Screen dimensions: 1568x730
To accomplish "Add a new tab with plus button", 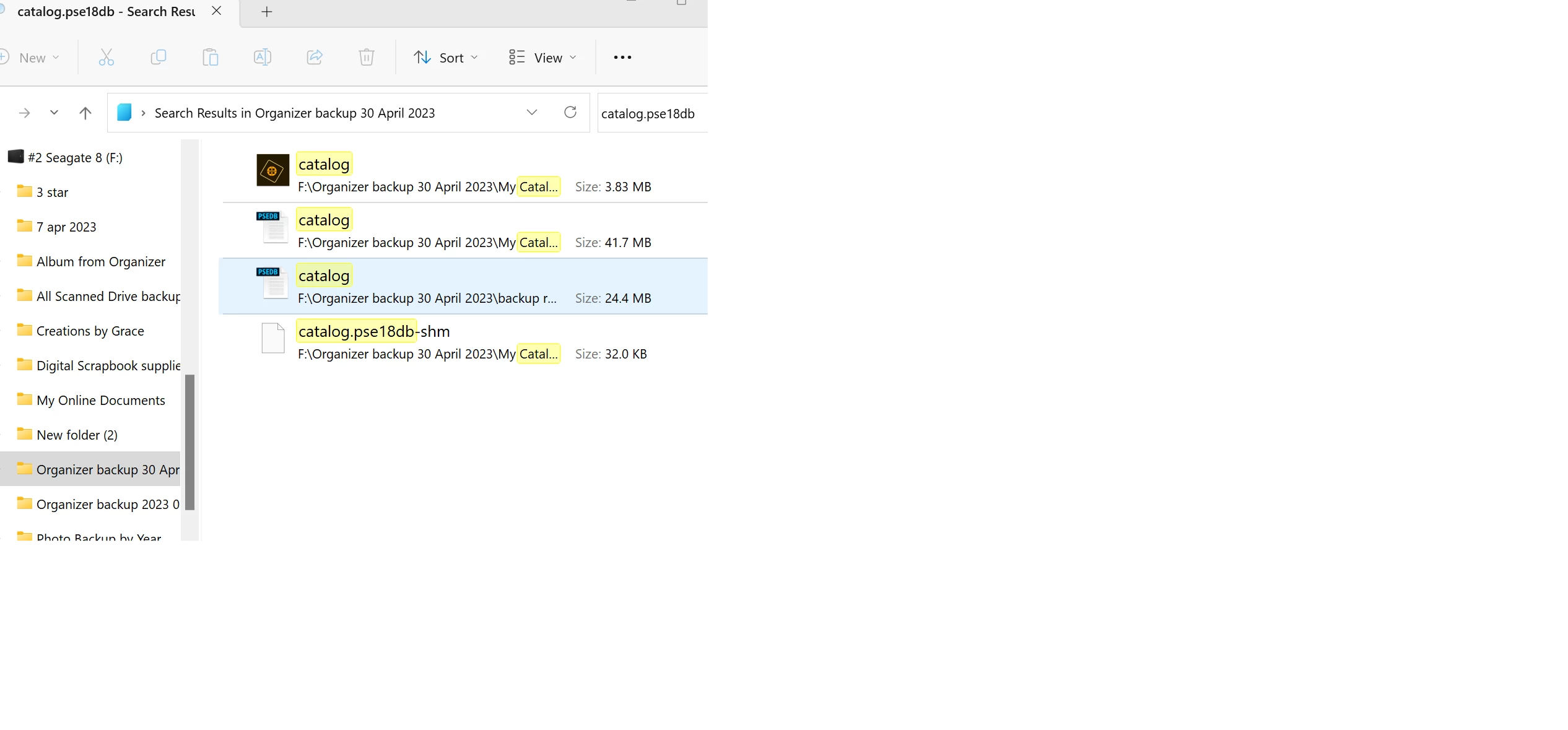I will pyautogui.click(x=267, y=12).
